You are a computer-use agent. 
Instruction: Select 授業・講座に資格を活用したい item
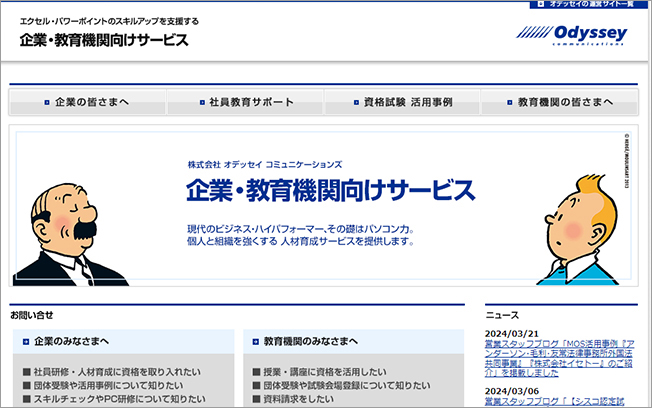(x=319, y=372)
